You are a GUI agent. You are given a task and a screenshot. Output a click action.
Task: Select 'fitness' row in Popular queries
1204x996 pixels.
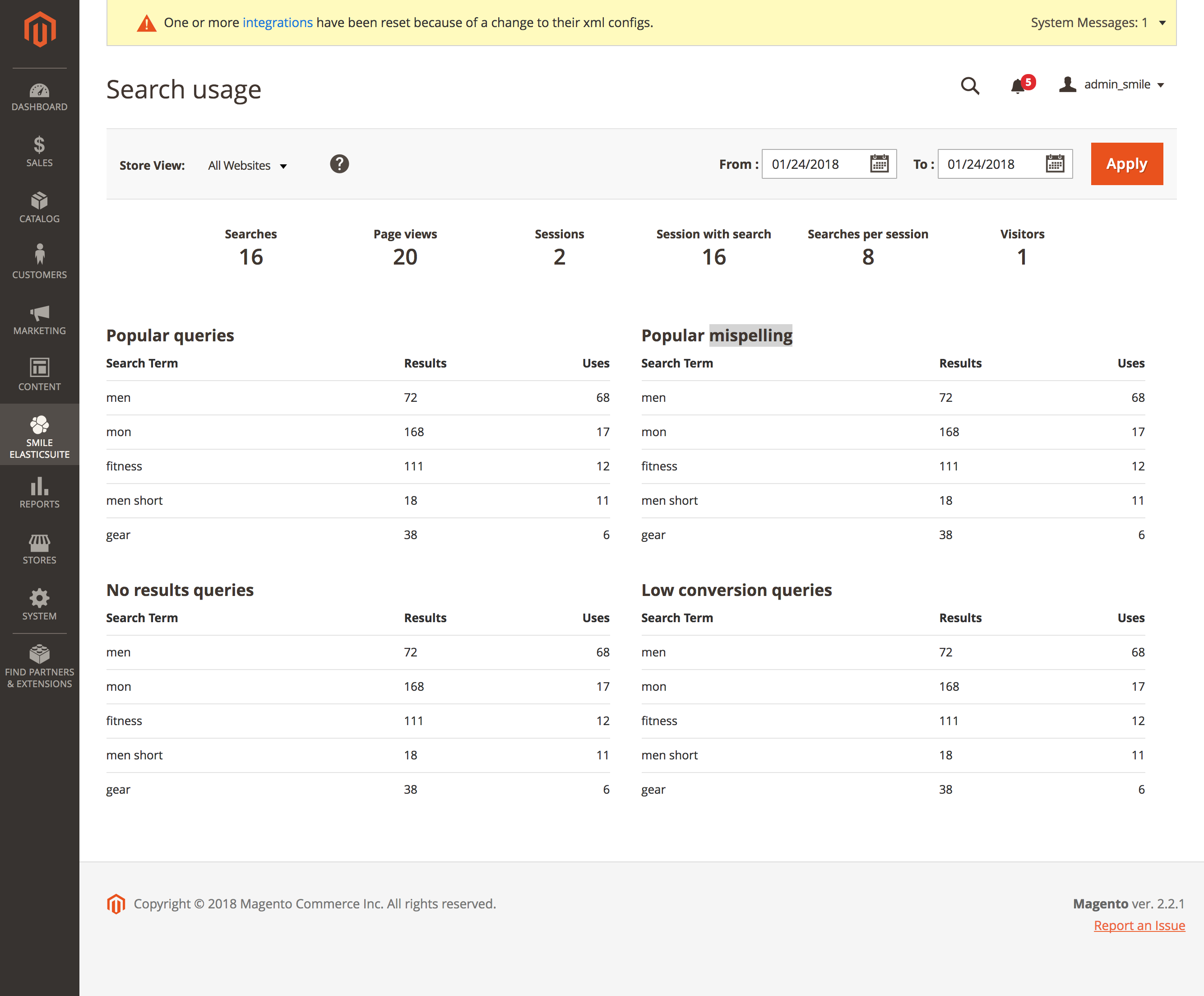(358, 466)
